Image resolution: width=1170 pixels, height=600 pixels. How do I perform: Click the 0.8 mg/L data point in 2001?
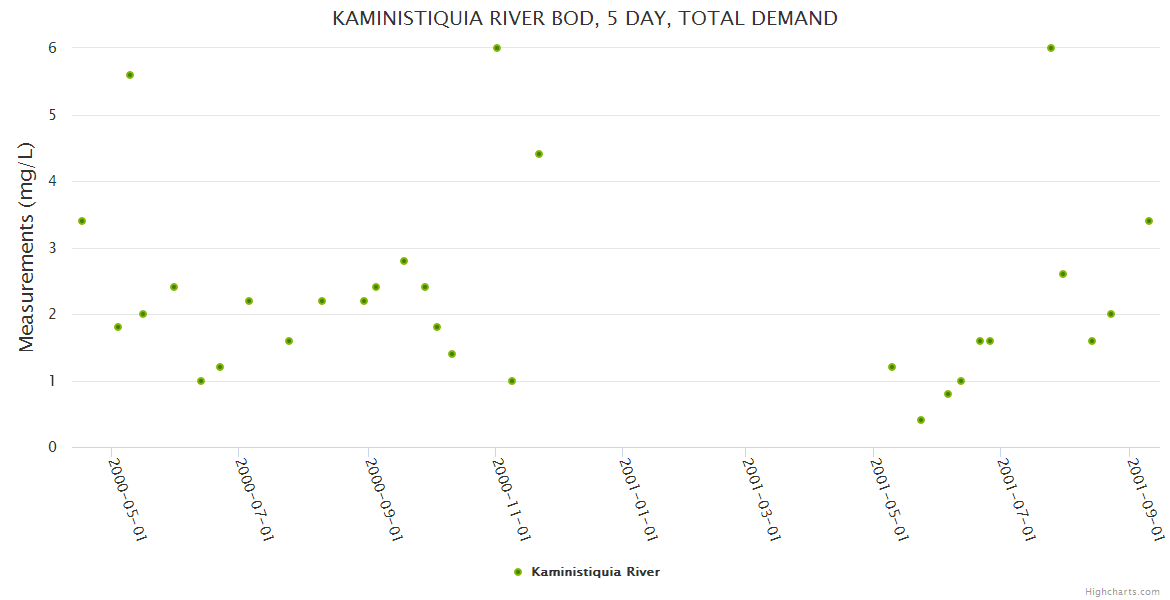tap(948, 394)
